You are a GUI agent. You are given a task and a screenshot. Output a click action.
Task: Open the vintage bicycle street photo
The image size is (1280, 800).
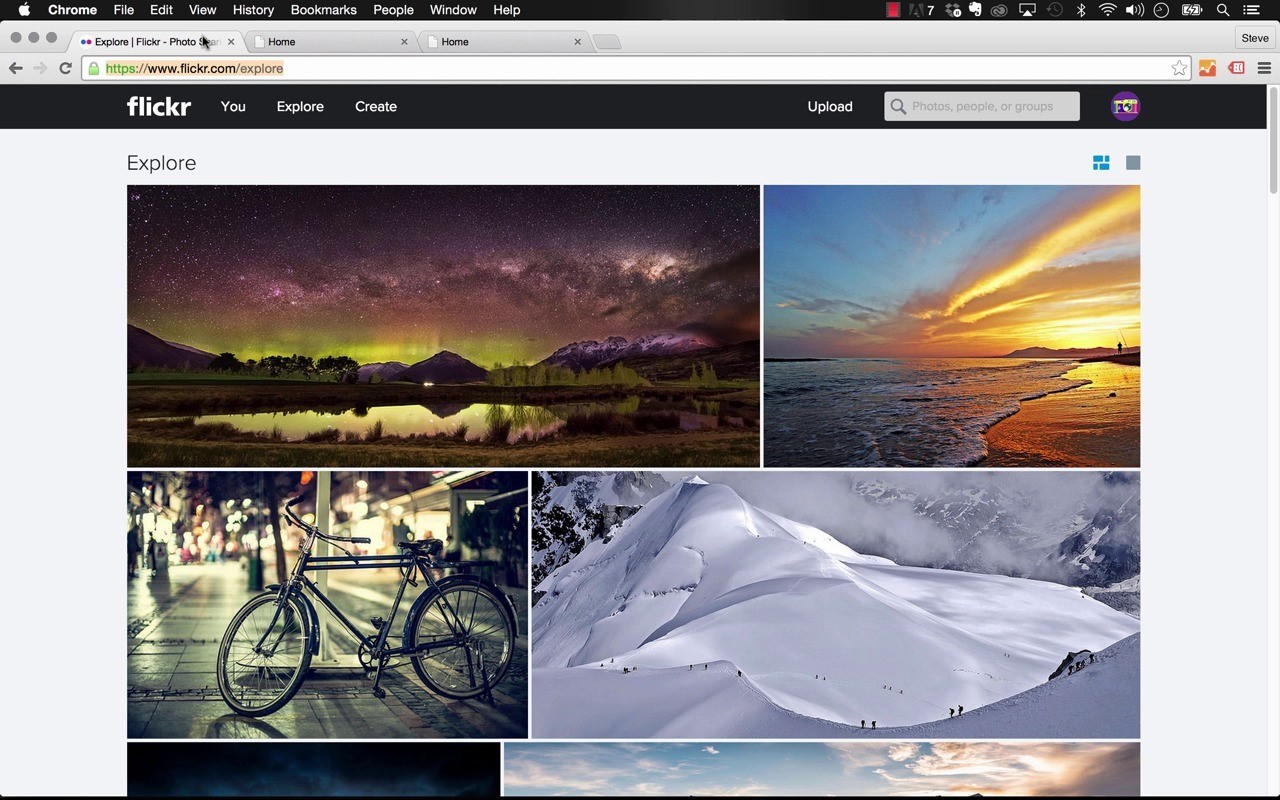coord(327,605)
